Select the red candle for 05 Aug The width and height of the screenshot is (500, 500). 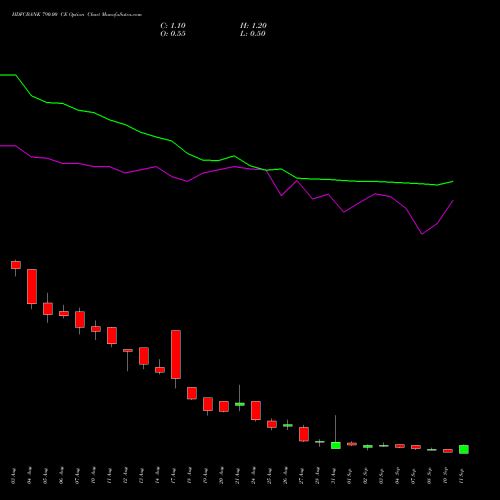(x=48, y=309)
